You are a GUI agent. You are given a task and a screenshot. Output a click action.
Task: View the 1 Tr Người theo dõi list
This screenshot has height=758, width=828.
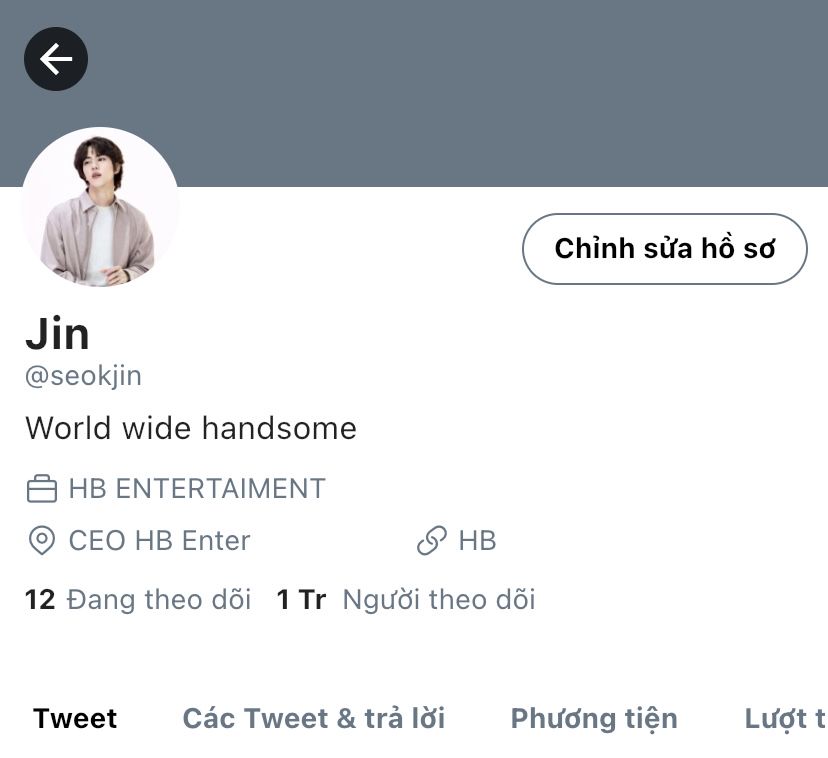[x=406, y=600]
